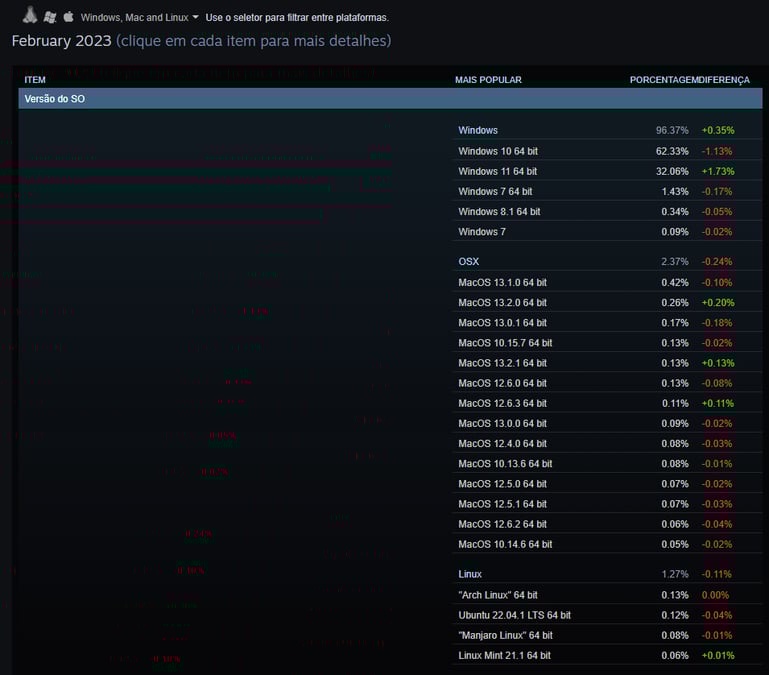
Task: Click the "Manjaro Linux" 64 bit row
Action: pyautogui.click(x=607, y=635)
